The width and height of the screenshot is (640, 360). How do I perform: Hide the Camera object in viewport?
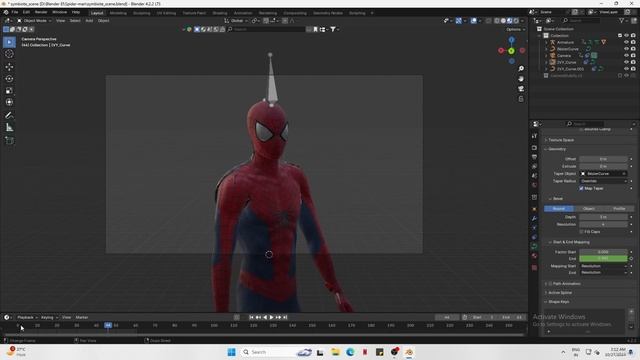pos(627,56)
